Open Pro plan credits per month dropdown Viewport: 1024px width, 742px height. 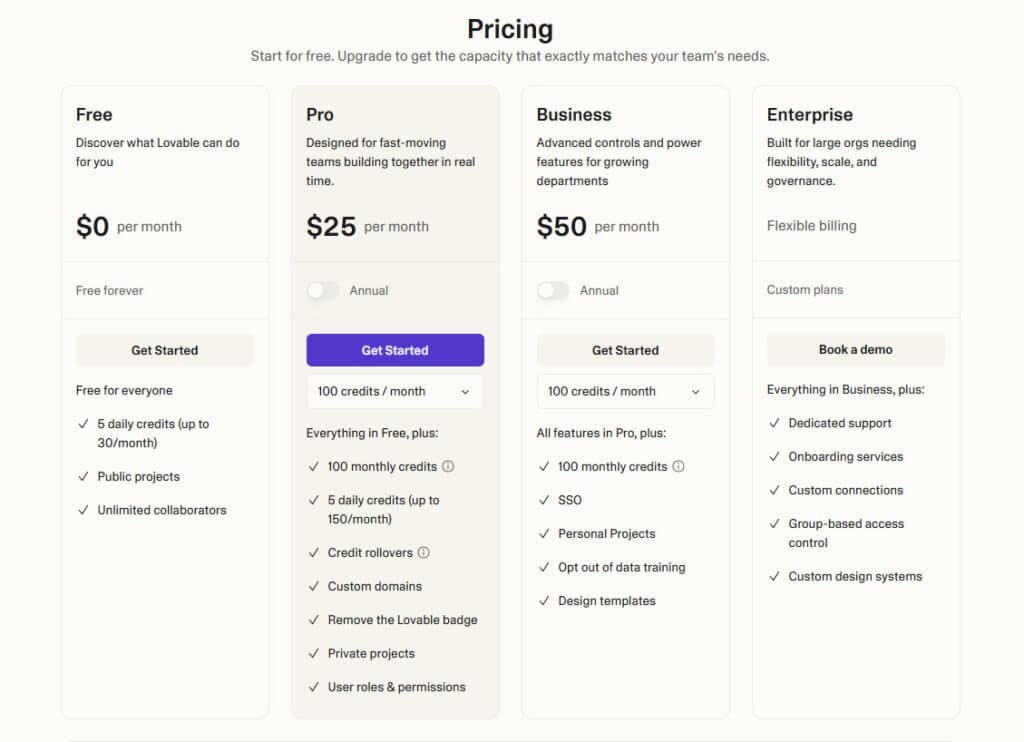pyautogui.click(x=395, y=392)
